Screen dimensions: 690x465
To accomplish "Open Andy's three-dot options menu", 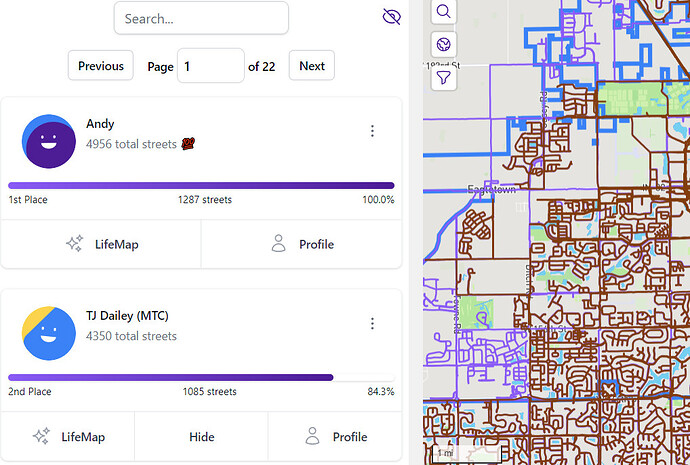I will [372, 131].
